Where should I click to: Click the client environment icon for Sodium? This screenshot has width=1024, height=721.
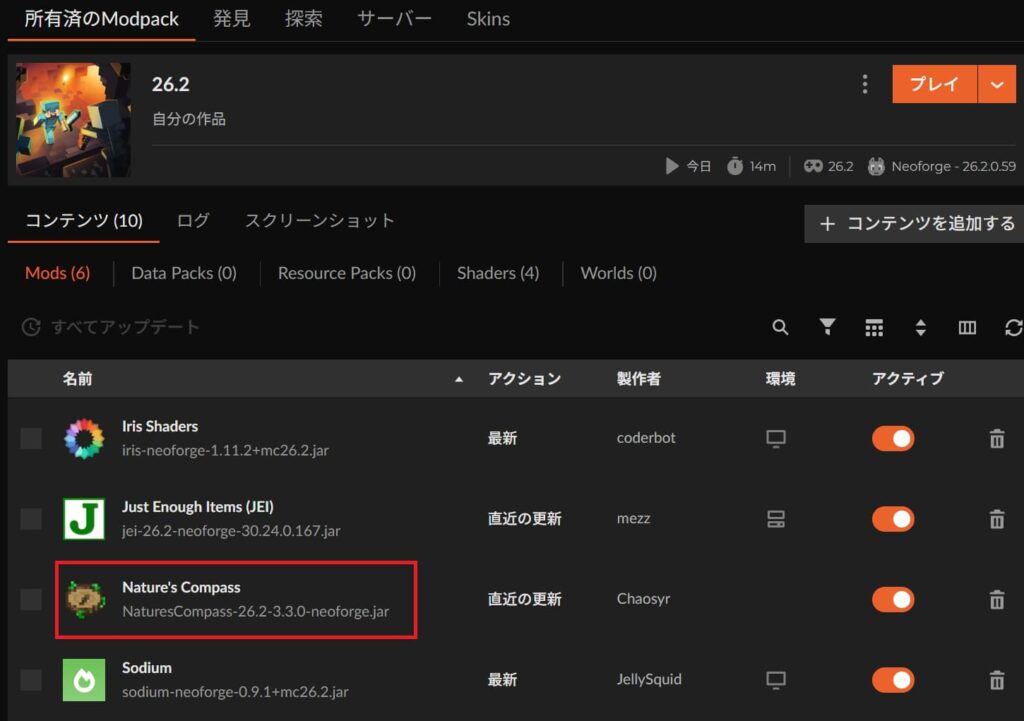click(776, 680)
